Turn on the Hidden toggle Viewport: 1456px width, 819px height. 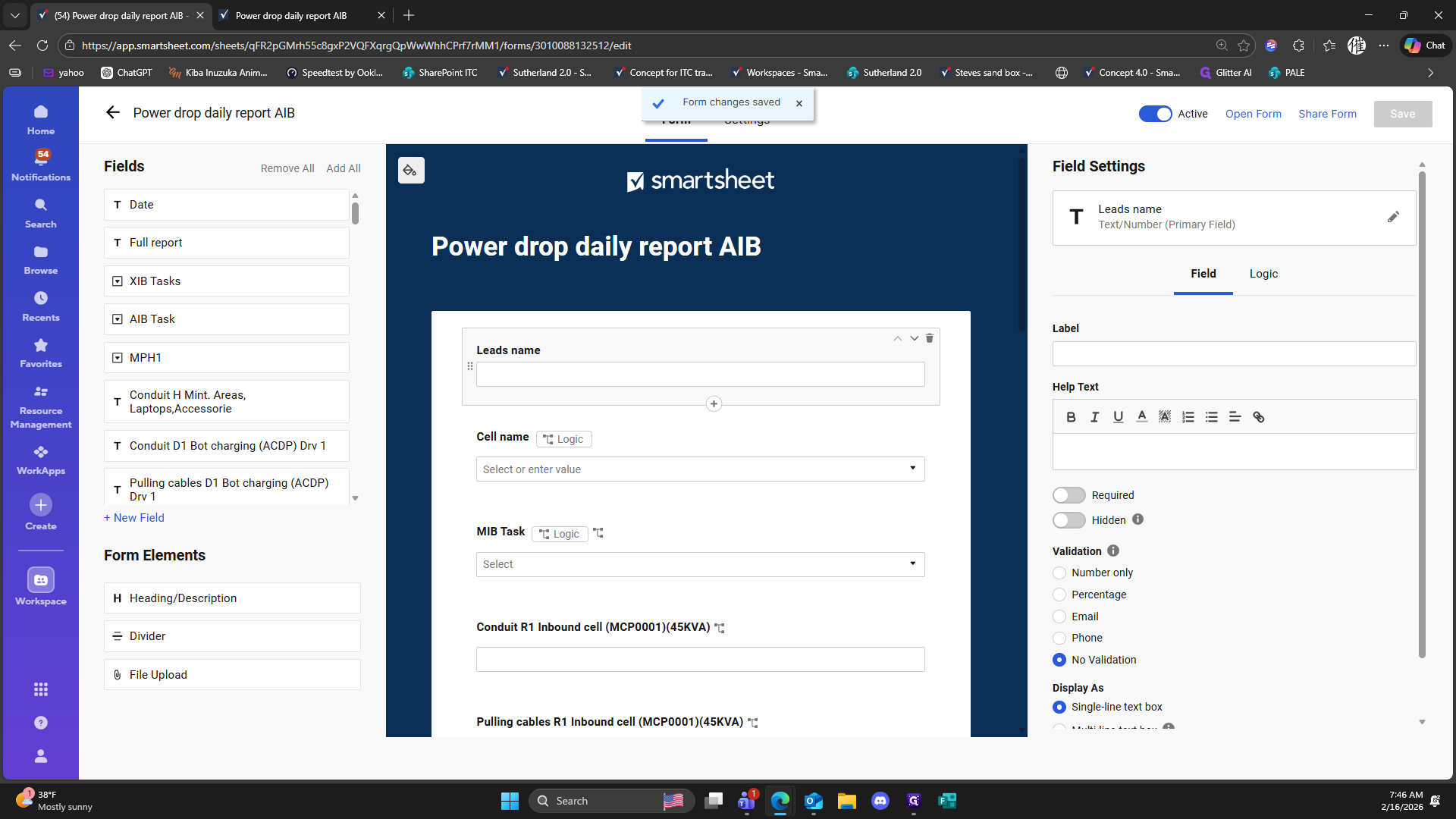tap(1069, 520)
